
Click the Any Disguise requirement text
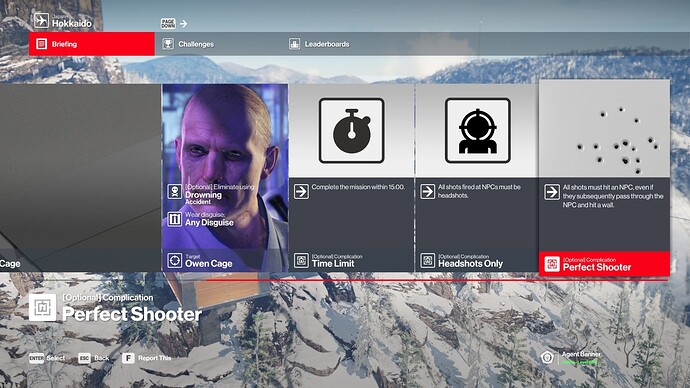(209, 223)
